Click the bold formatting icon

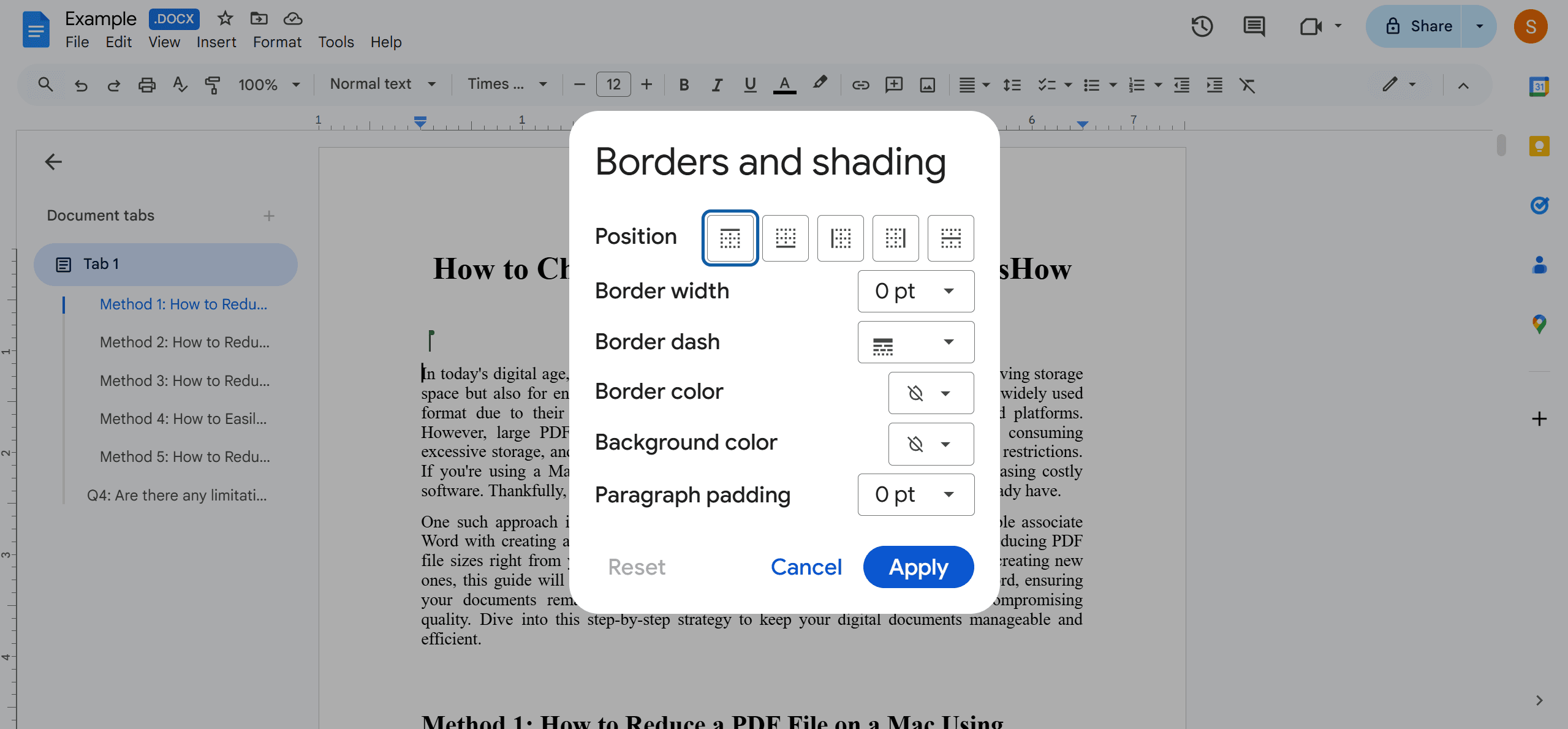coord(684,85)
